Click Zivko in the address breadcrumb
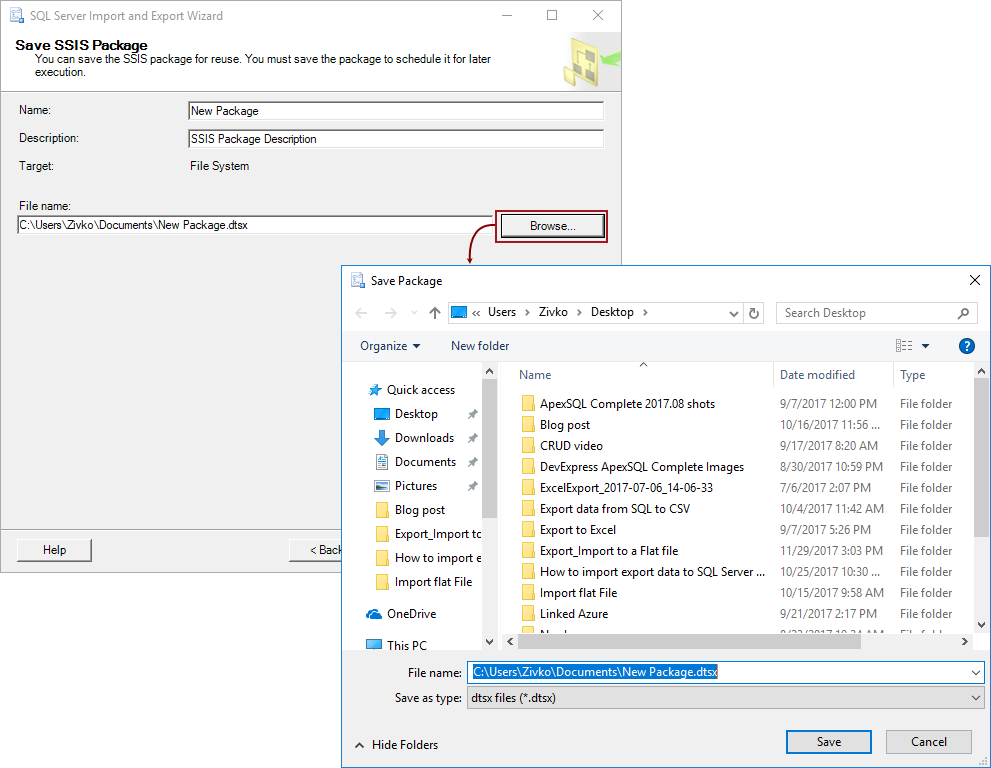 553,312
